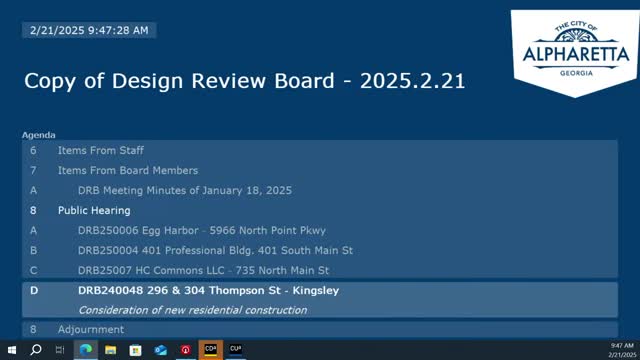
Task: Select agenda item 7 Items From Board Members
Action: [320, 170]
